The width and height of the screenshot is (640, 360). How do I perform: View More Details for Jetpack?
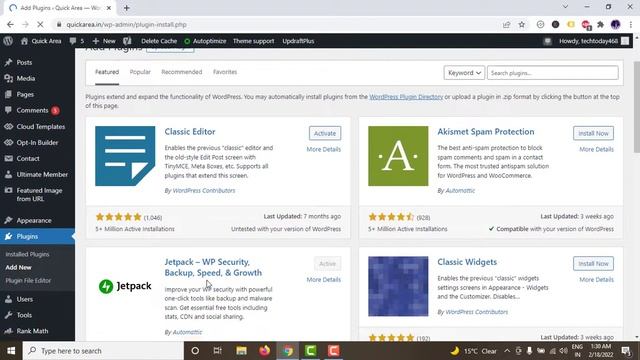(x=324, y=280)
